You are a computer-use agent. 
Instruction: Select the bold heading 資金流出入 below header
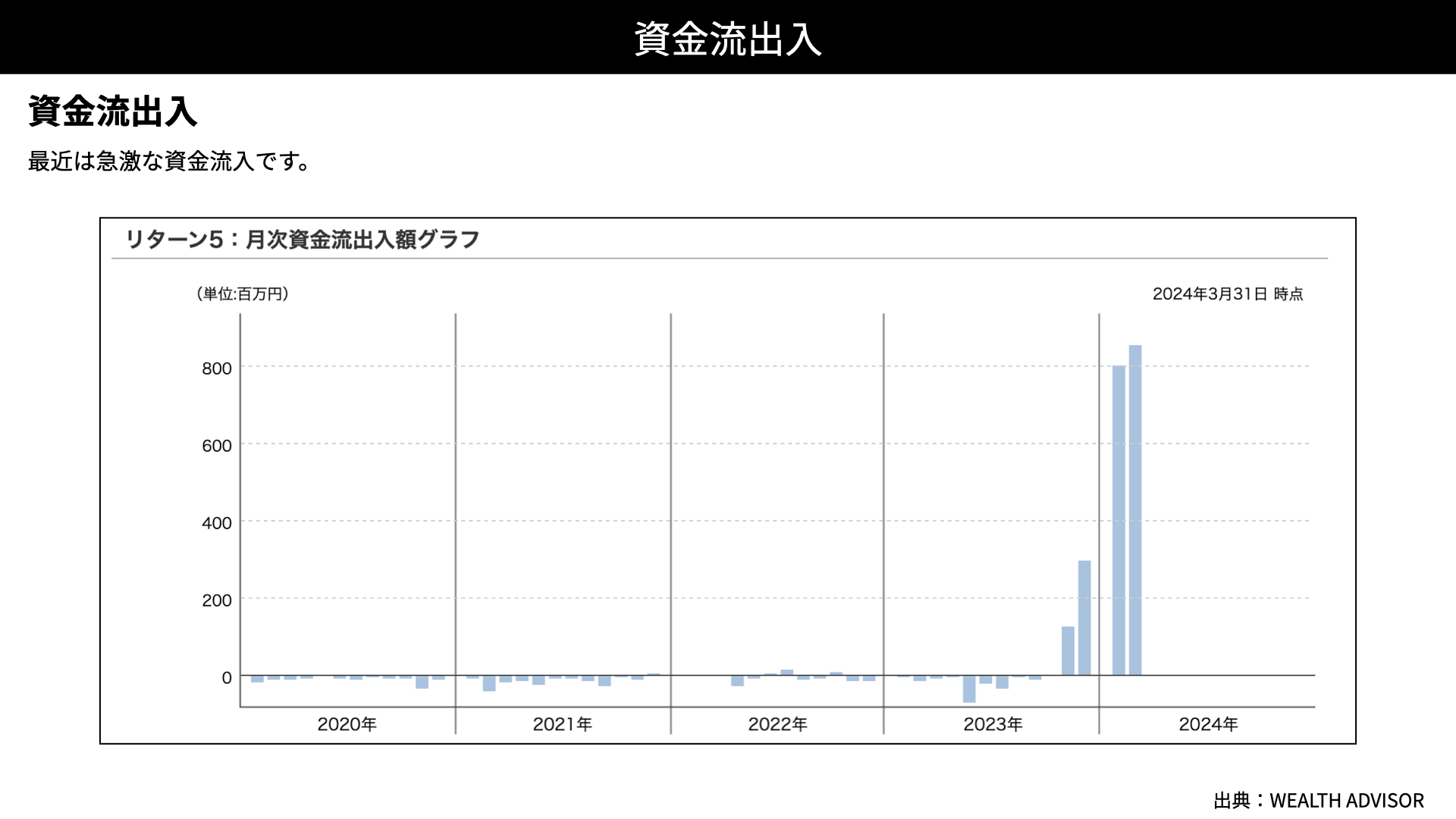click(113, 111)
